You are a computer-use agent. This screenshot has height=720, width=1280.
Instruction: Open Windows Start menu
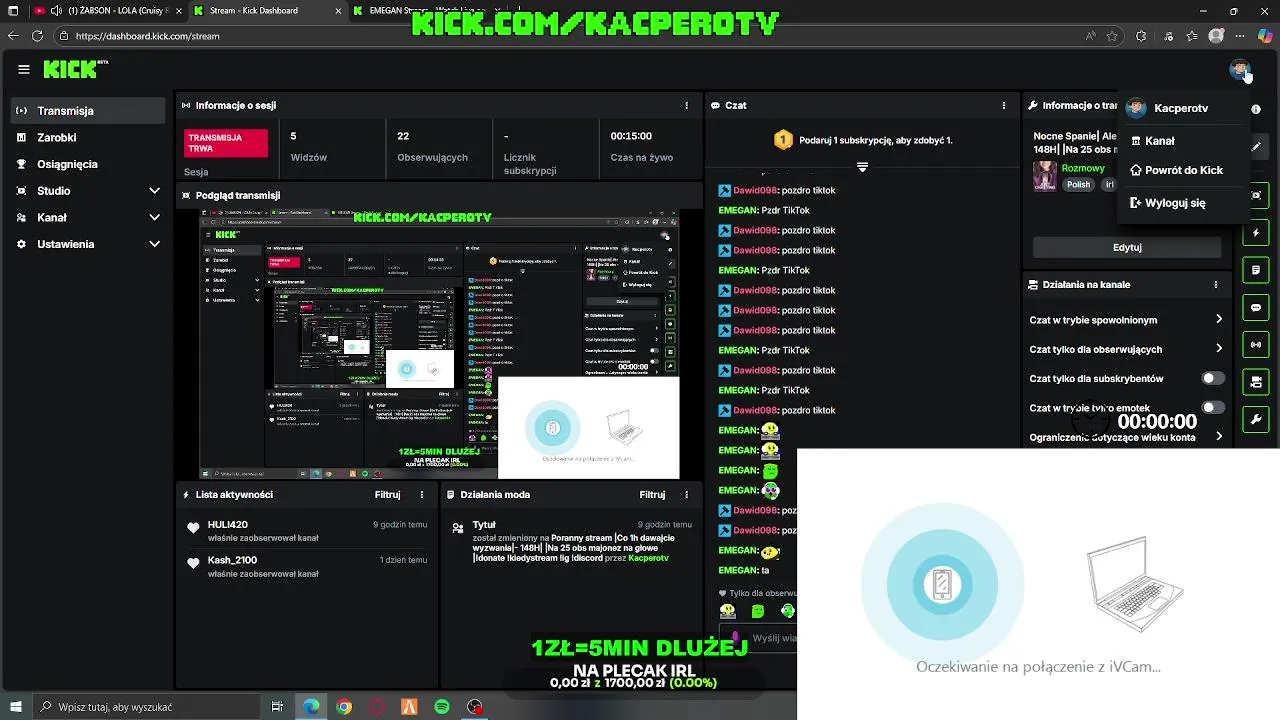tap(16, 707)
